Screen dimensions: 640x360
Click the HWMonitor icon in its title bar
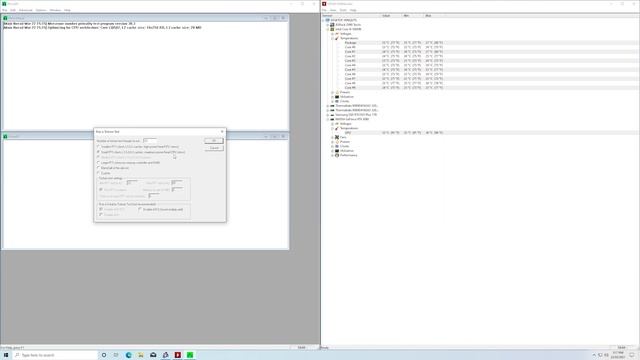(x=324, y=4)
